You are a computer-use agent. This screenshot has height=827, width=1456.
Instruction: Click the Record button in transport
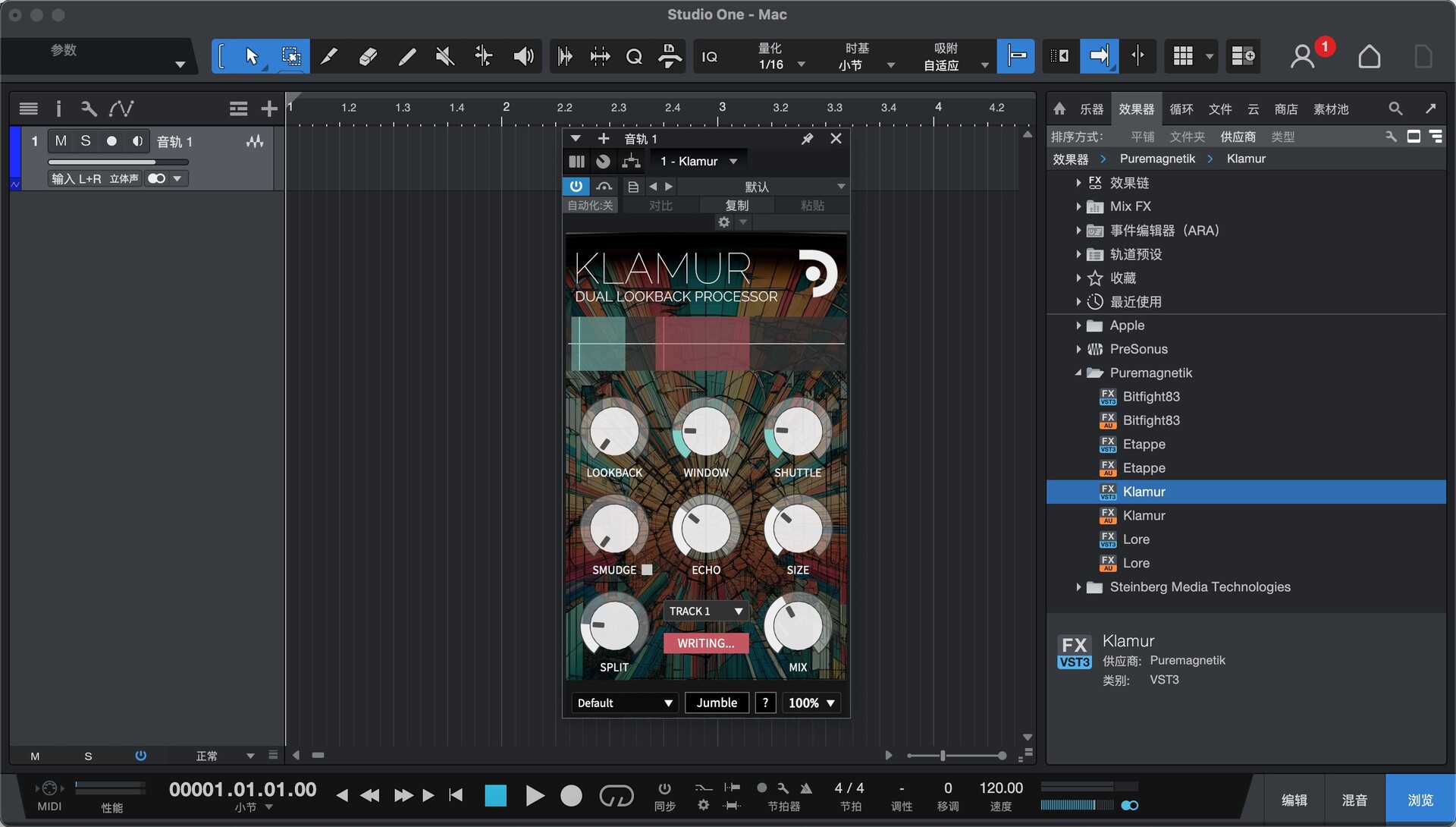(571, 795)
